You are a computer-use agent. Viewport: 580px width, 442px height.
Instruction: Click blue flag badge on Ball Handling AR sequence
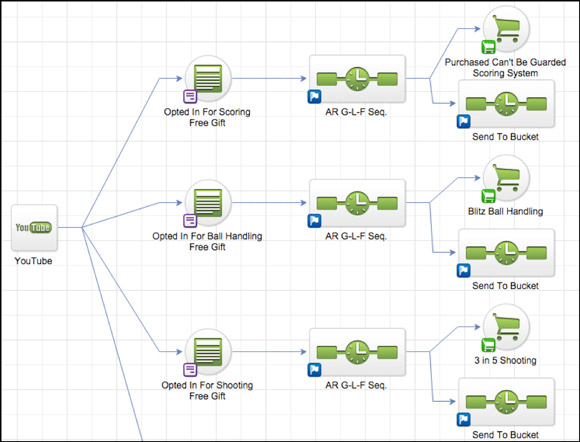coord(314,221)
